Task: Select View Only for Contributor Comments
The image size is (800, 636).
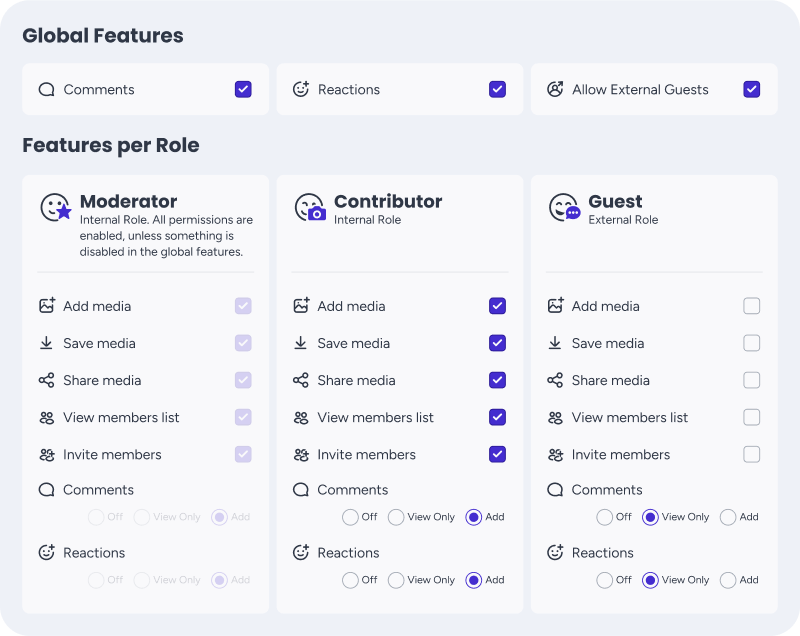Action: 398,517
